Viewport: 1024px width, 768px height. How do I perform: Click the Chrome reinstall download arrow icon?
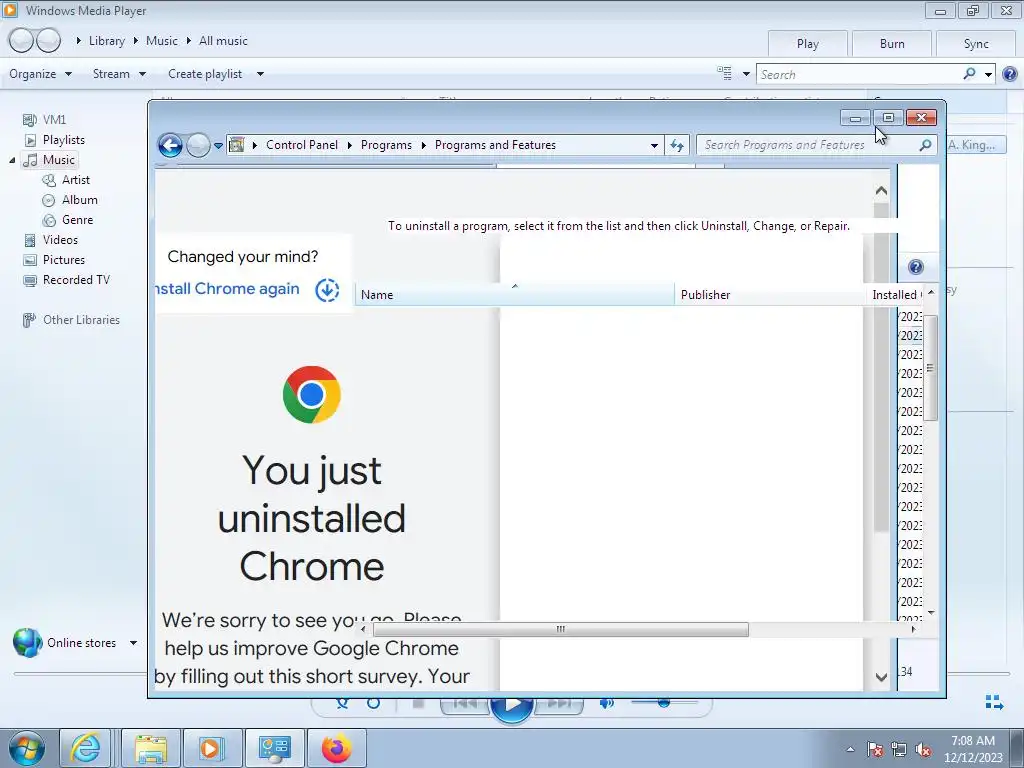point(327,289)
